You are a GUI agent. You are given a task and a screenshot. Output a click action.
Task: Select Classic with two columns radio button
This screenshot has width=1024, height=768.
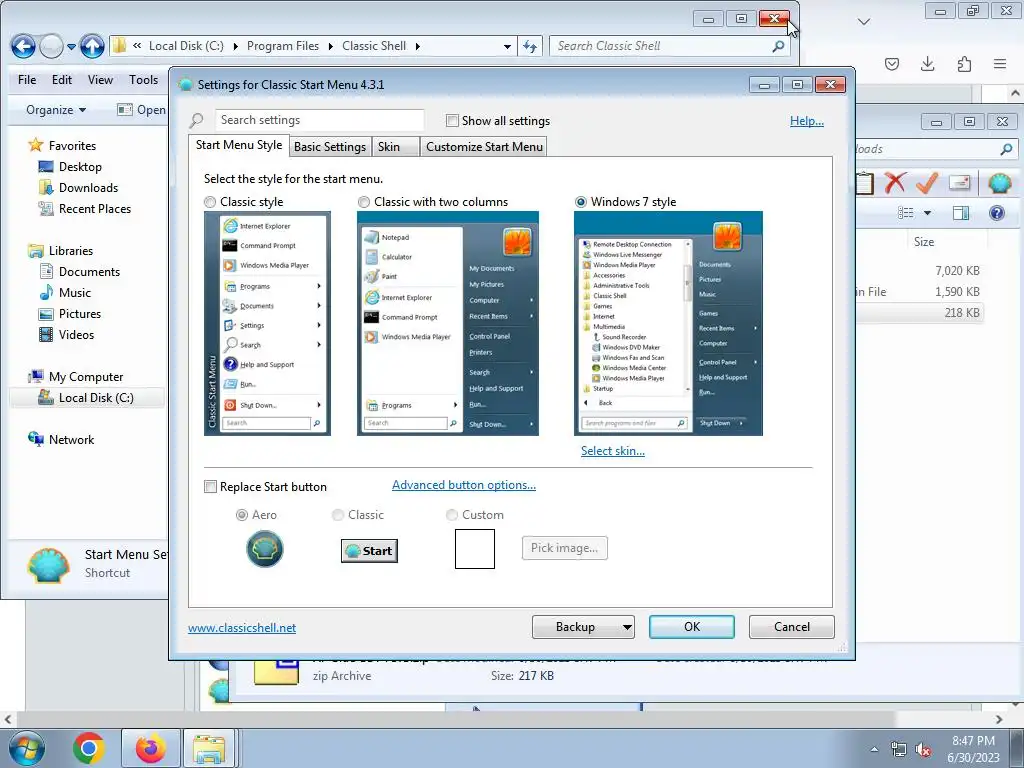[x=364, y=202]
